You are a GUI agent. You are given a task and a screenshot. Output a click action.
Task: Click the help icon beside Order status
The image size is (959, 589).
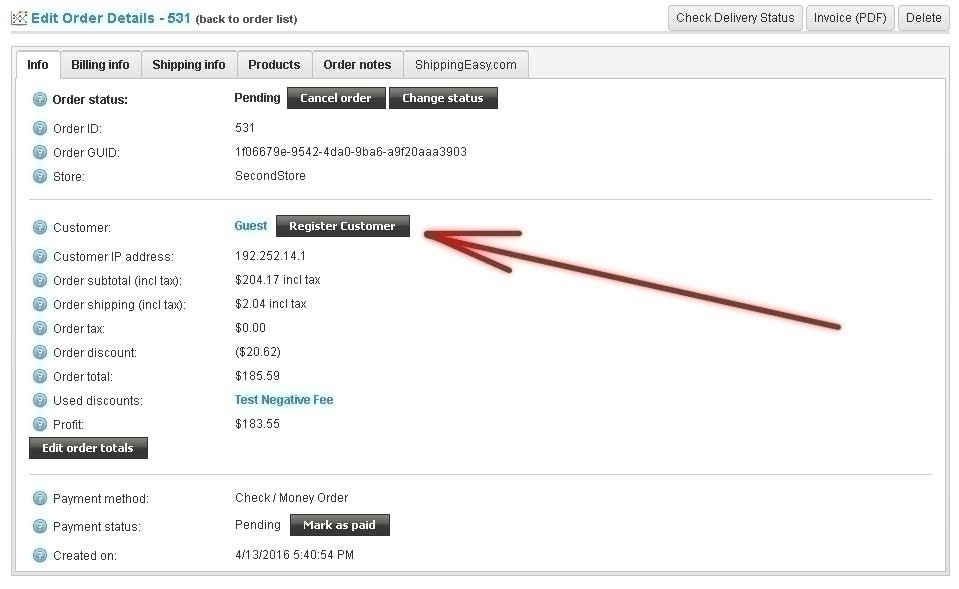(x=40, y=99)
